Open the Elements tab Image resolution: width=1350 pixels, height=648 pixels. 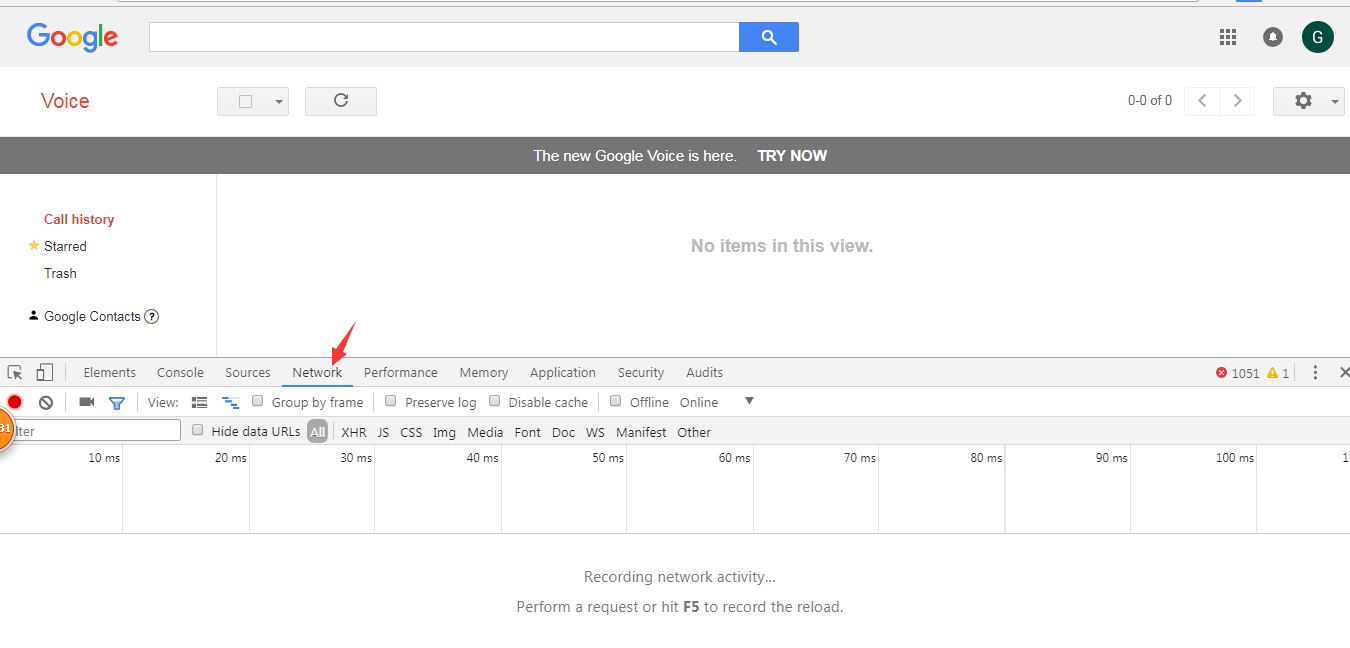point(110,372)
